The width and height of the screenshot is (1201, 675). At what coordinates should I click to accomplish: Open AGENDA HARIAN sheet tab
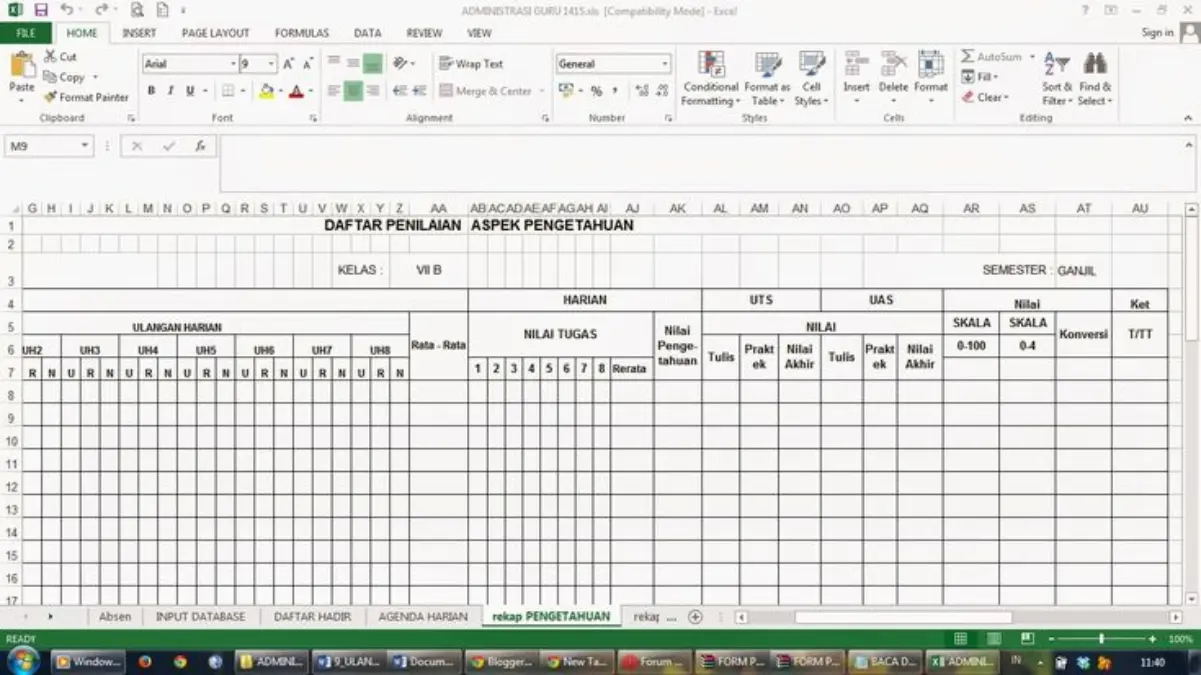[423, 617]
